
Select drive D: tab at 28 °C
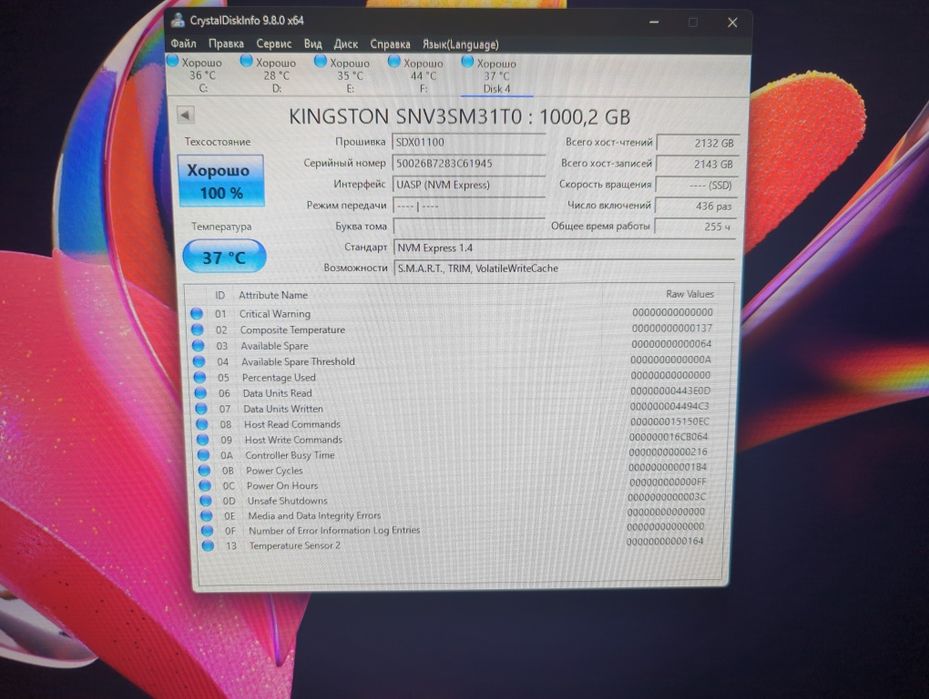click(x=270, y=75)
